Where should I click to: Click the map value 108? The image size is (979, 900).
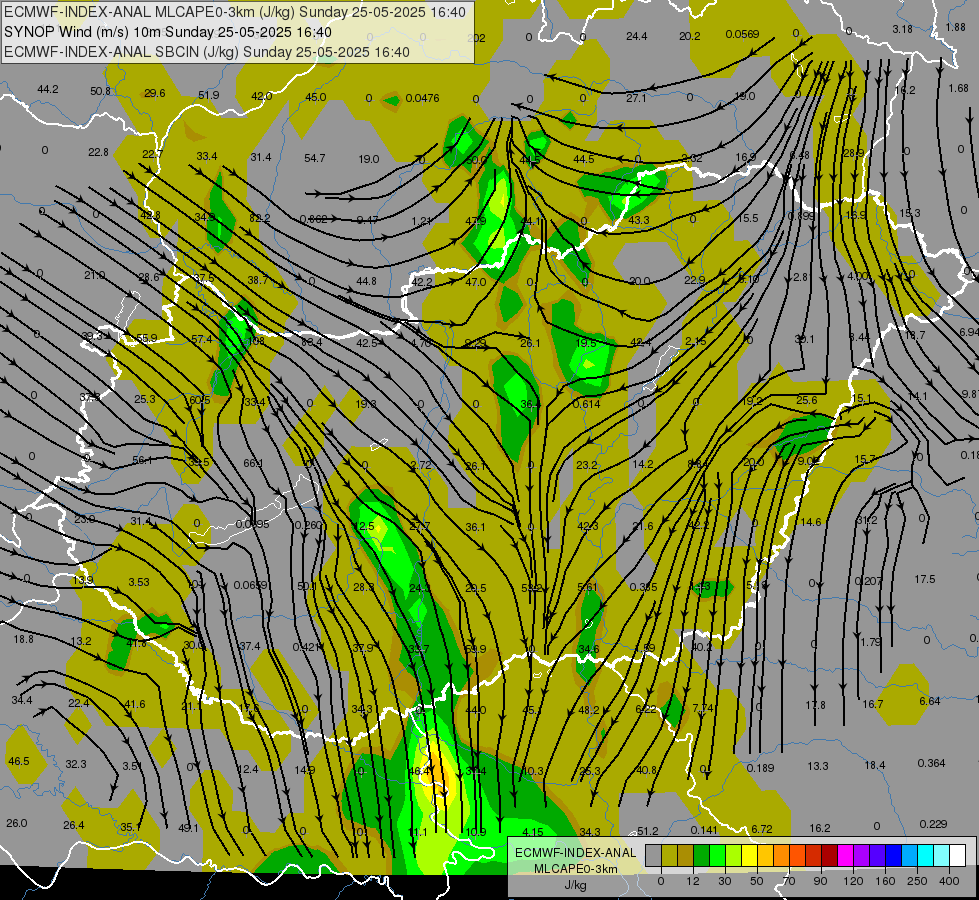click(256, 341)
